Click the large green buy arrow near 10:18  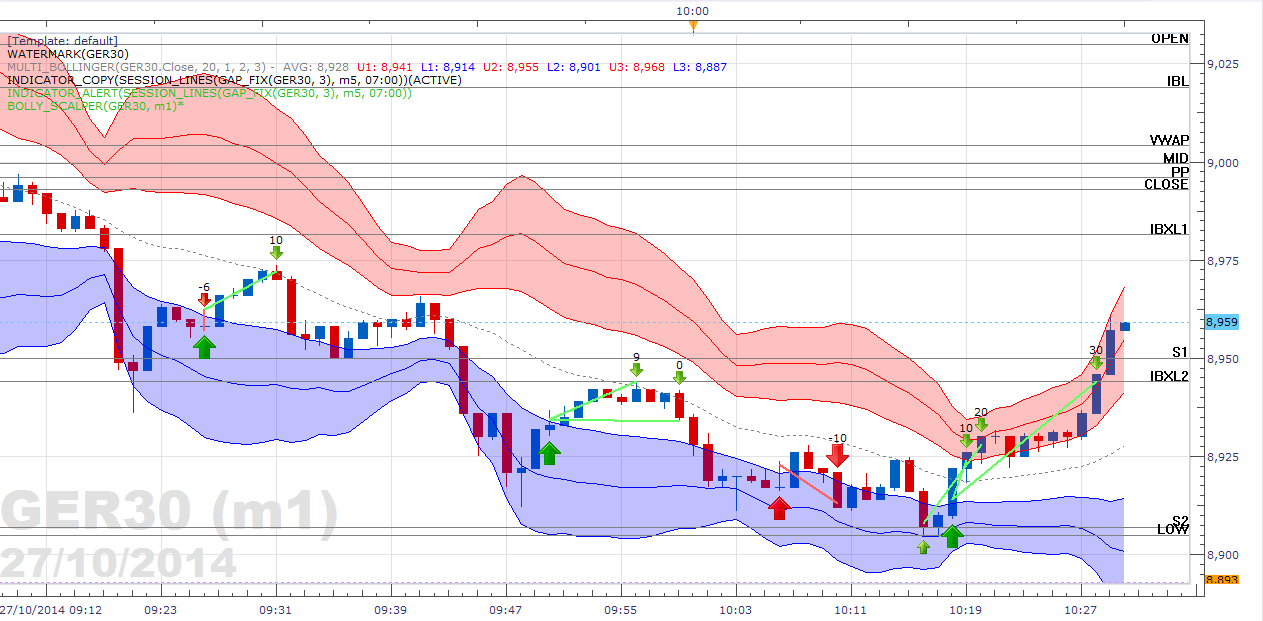pos(952,536)
